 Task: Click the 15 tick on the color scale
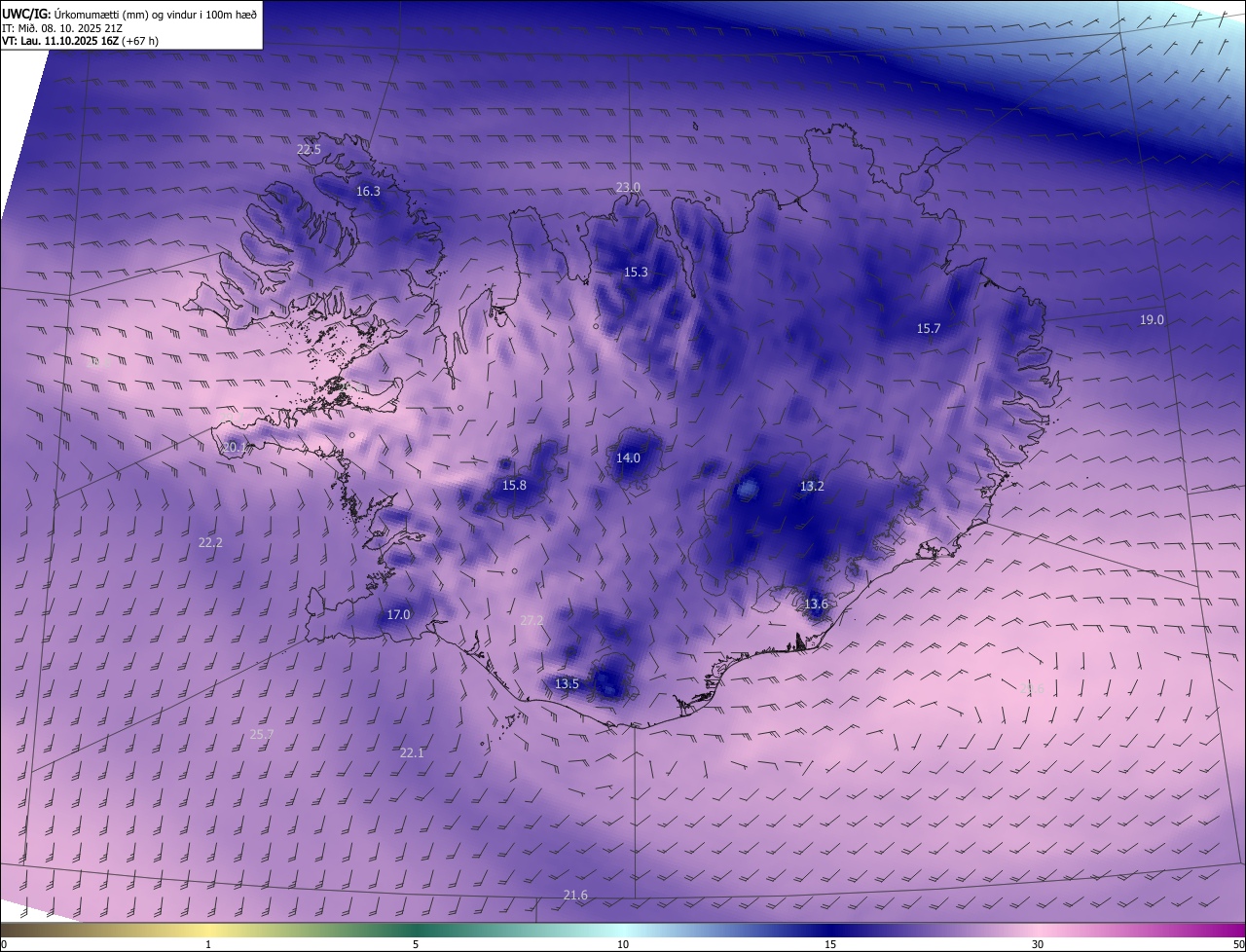point(830,944)
